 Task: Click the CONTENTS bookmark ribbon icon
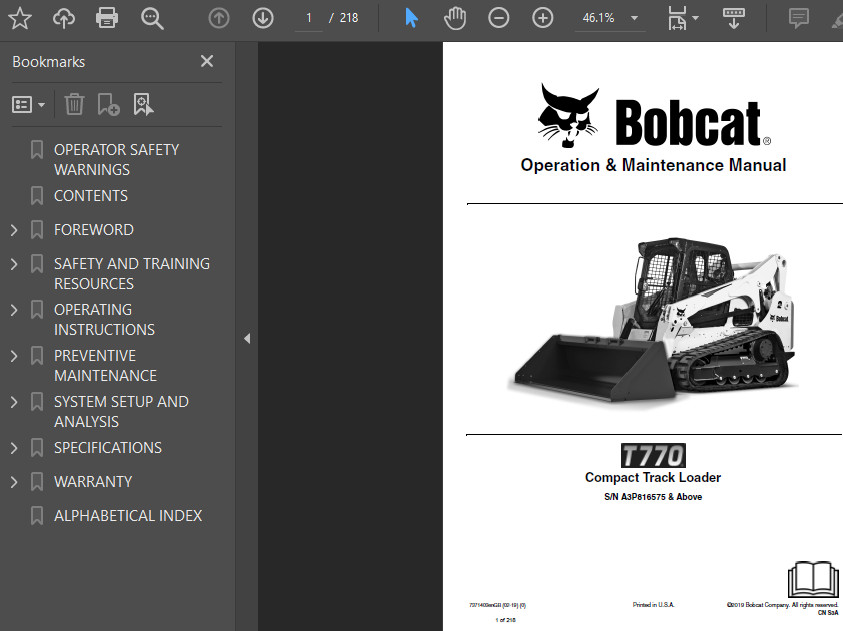(37, 196)
